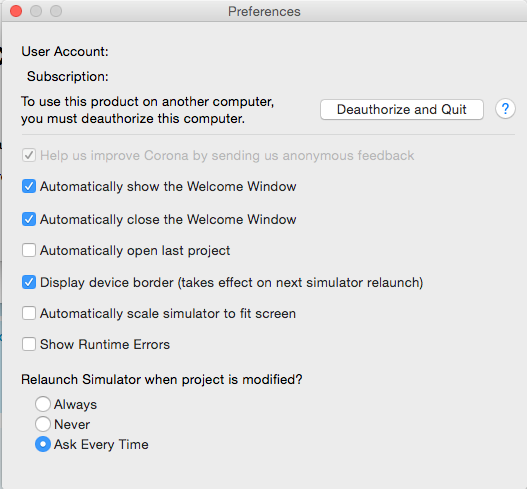This screenshot has width=527, height=489.
Task: Click the Automatically open last project label
Action: click(x=135, y=251)
